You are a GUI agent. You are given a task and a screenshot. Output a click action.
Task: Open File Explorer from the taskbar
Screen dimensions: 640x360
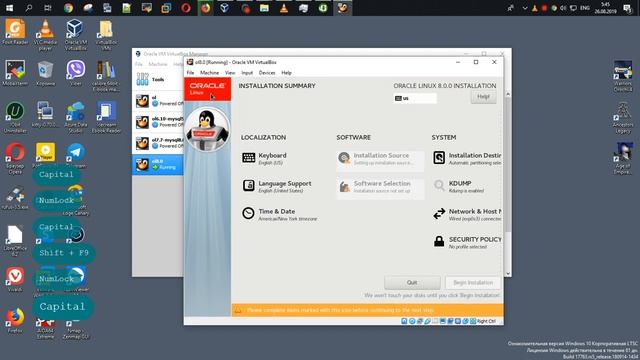(264, 8)
